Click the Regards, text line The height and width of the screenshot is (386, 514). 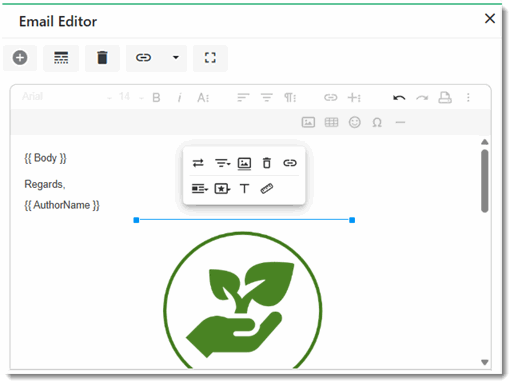coord(45,184)
